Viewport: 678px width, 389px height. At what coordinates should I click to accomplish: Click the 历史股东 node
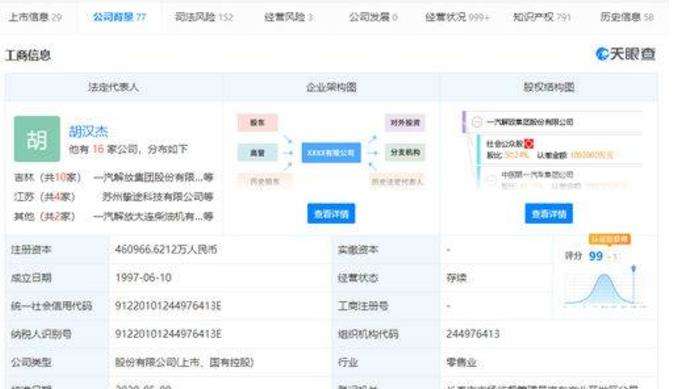[265, 182]
